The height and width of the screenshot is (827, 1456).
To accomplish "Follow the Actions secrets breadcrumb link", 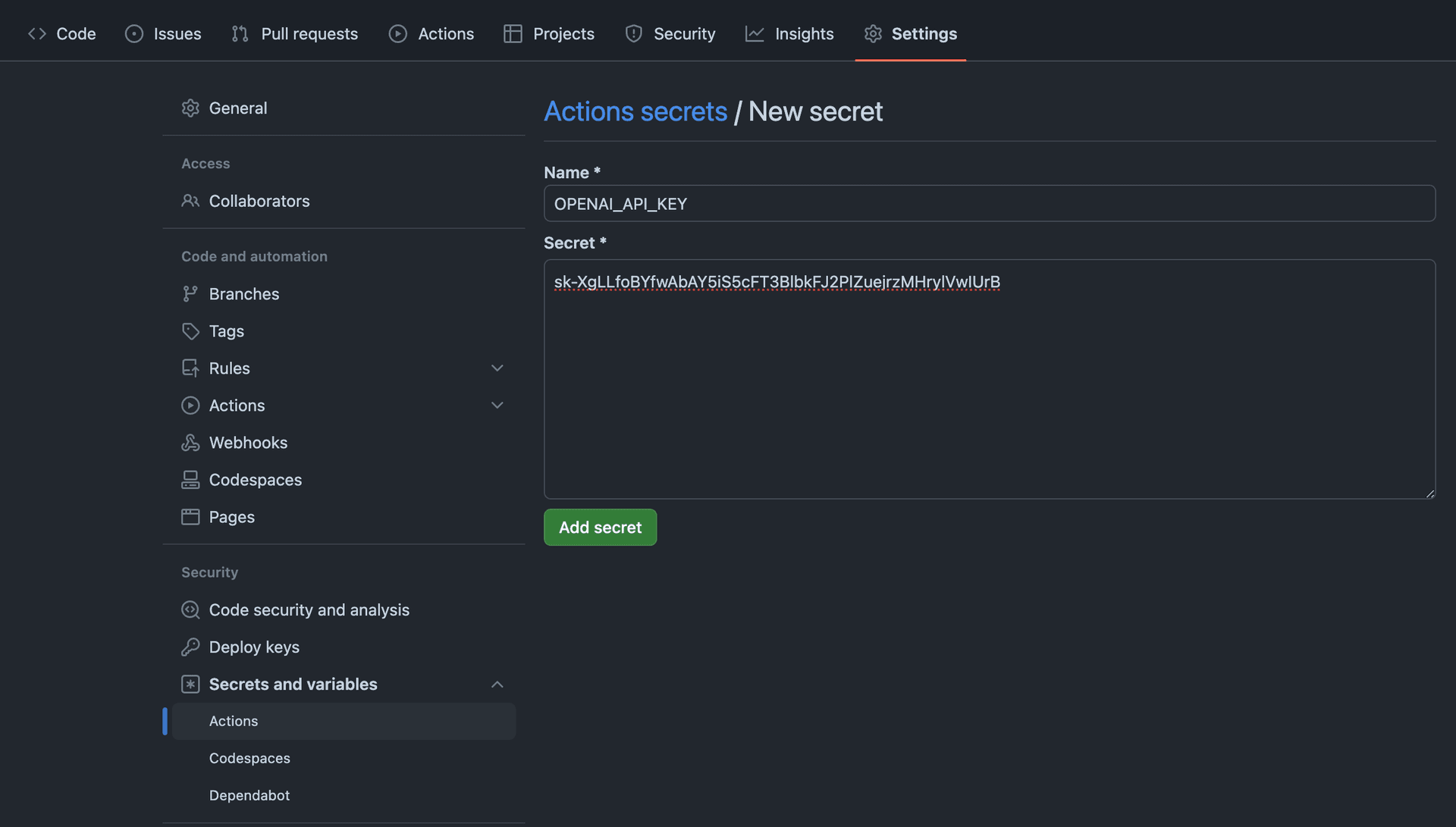I will 635,111.
